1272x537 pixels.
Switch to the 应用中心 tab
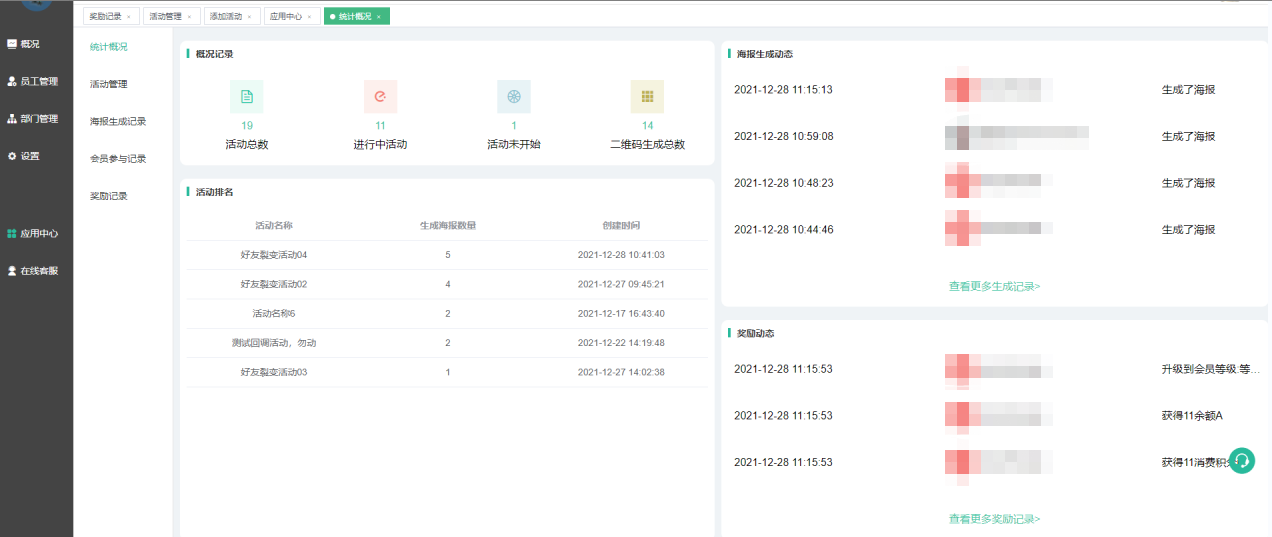pos(286,16)
